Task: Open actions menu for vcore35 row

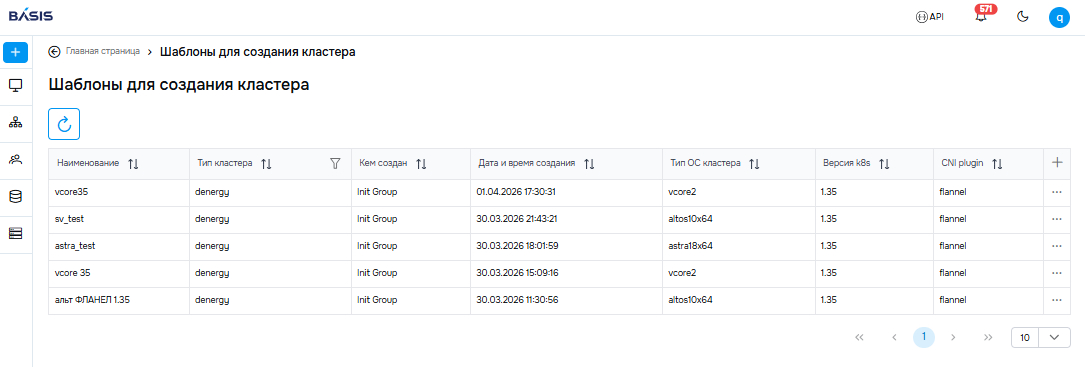Action: 1056,192
